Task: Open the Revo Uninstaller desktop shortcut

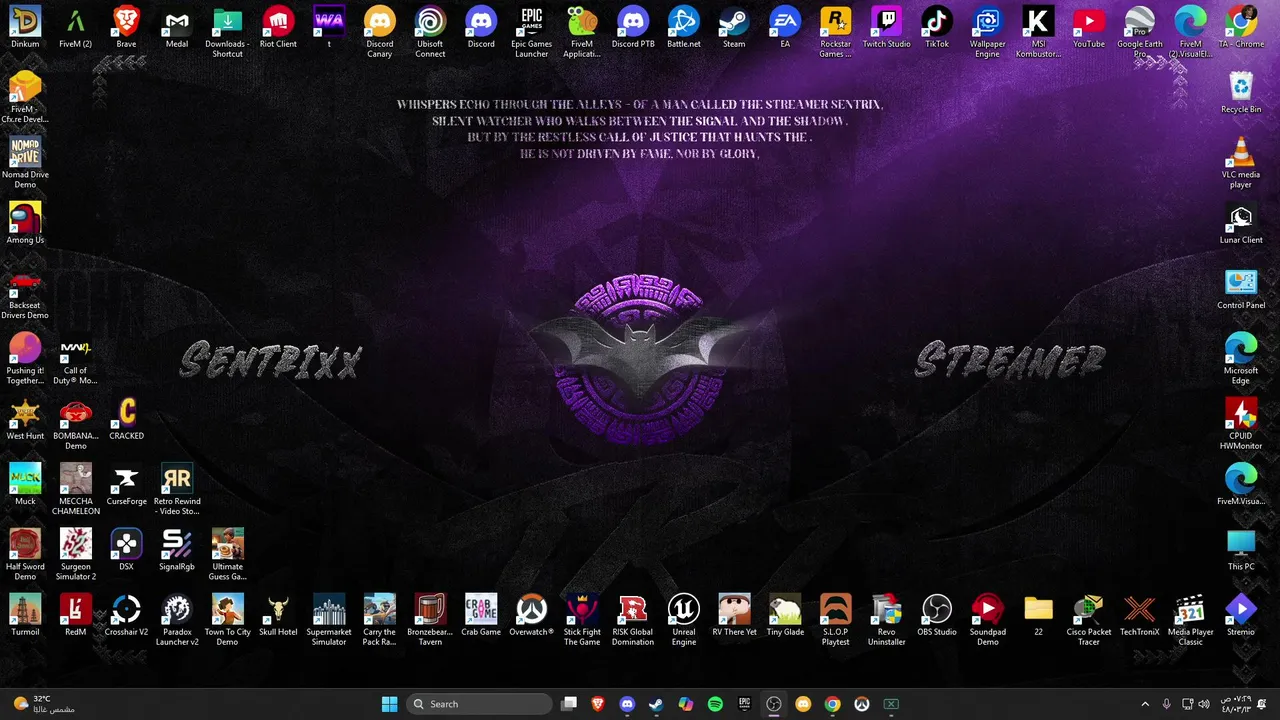Action: tap(886, 620)
